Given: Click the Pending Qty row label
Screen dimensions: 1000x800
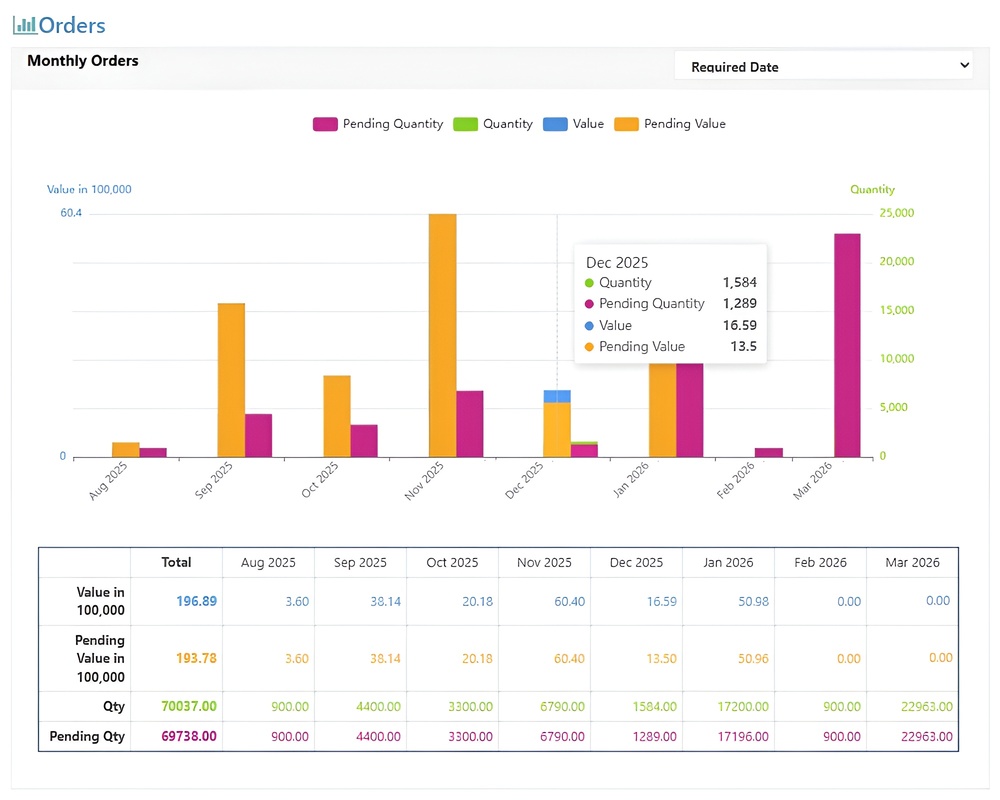Looking at the screenshot, I should click(x=87, y=736).
